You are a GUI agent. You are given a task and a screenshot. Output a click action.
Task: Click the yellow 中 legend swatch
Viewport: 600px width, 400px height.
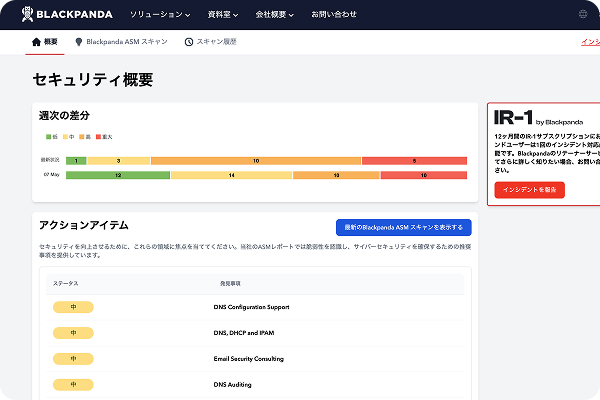click(65, 137)
